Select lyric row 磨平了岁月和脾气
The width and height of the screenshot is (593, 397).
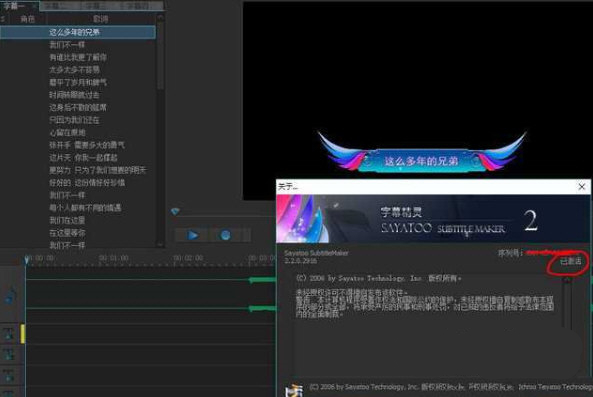tap(78, 82)
